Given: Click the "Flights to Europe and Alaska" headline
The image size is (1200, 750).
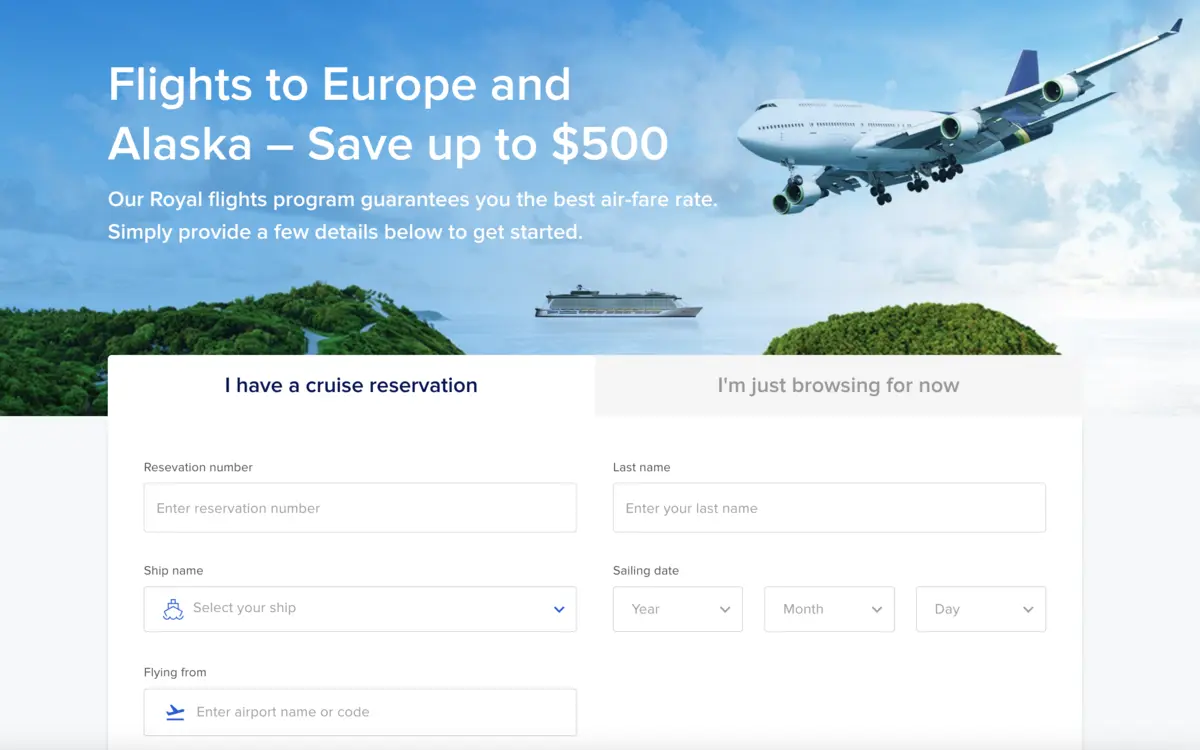Looking at the screenshot, I should (x=388, y=115).
